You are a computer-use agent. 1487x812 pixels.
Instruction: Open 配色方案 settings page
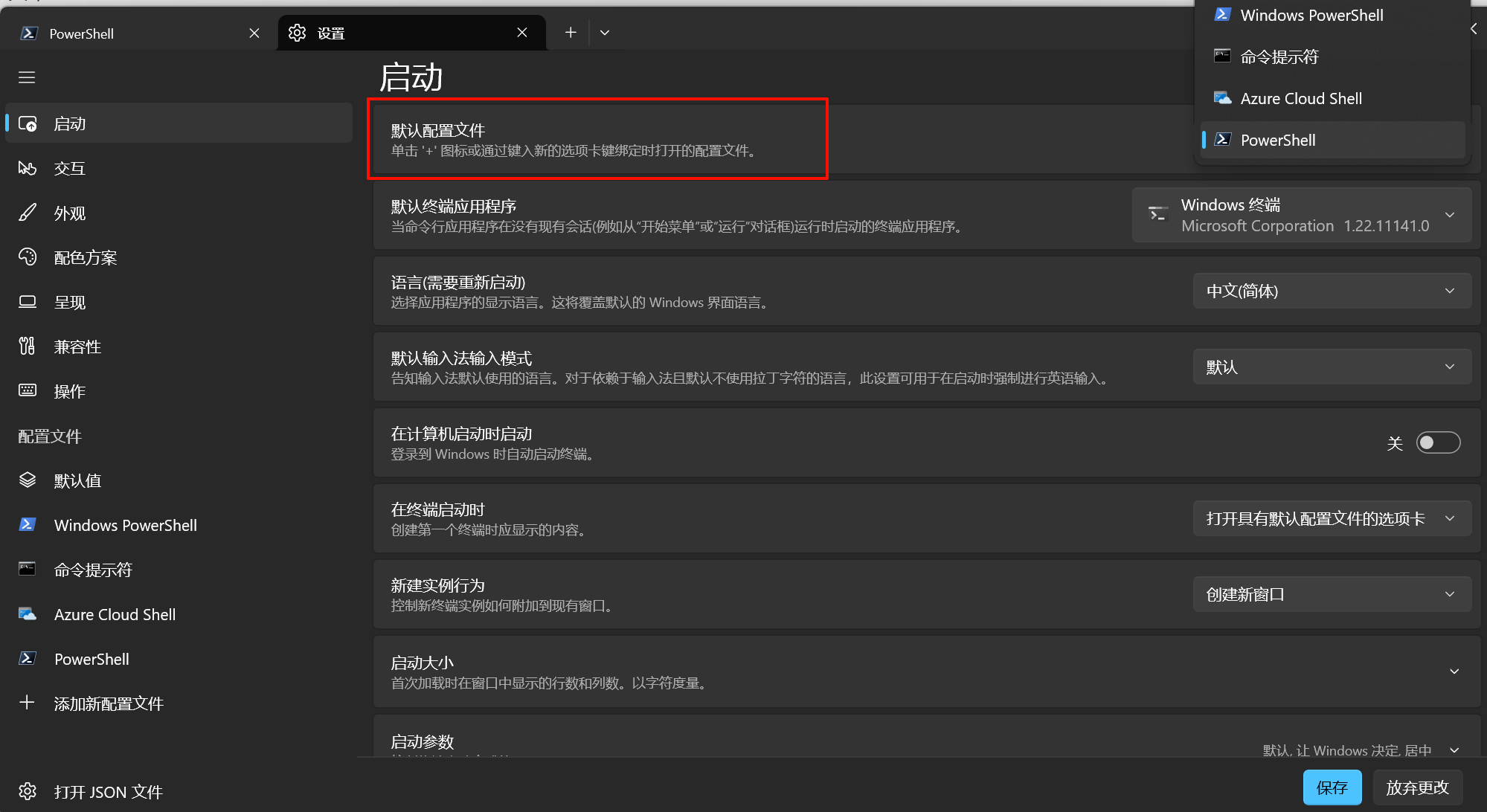pos(179,257)
